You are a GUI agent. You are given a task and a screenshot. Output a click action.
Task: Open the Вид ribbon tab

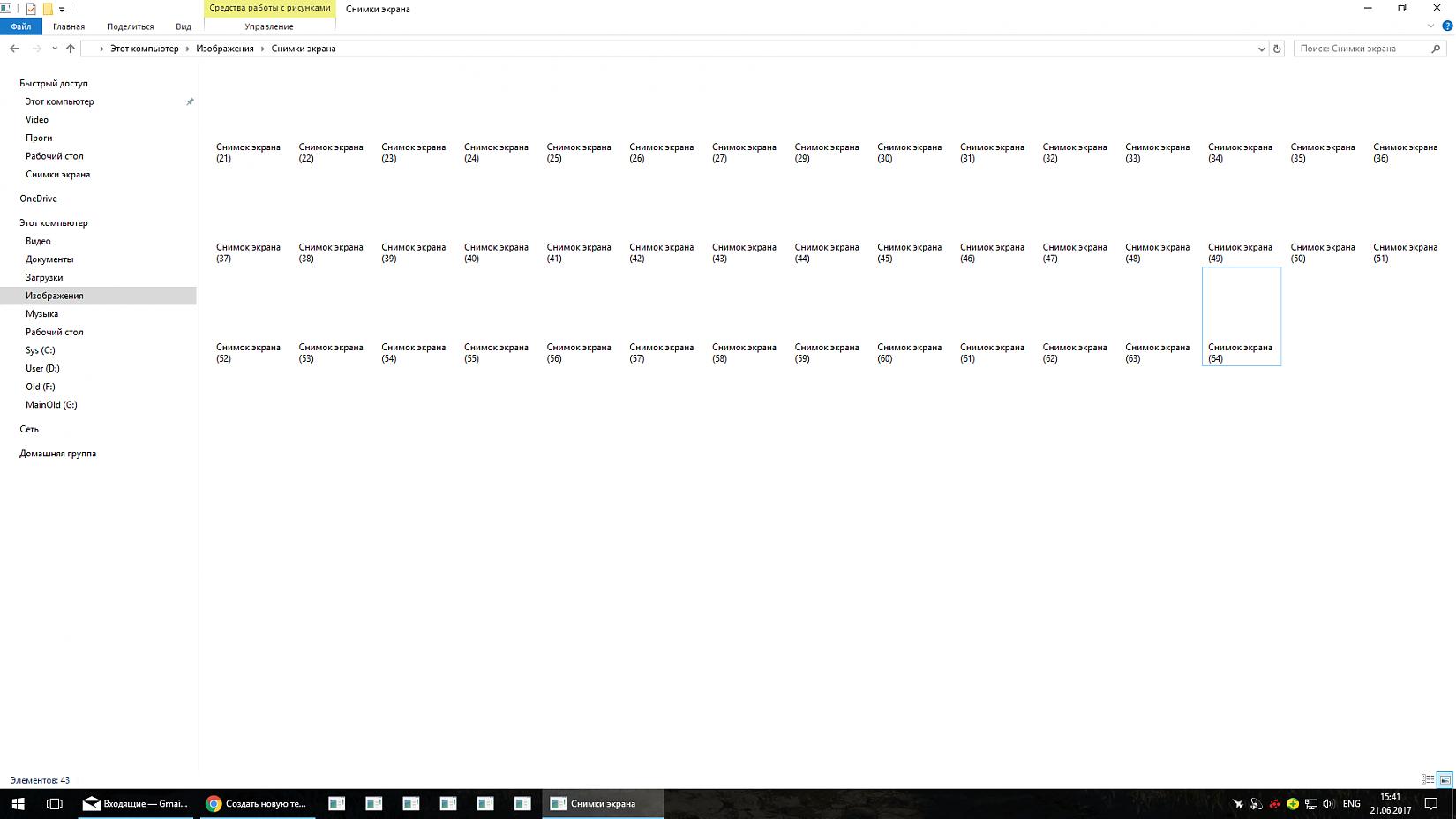coord(184,26)
